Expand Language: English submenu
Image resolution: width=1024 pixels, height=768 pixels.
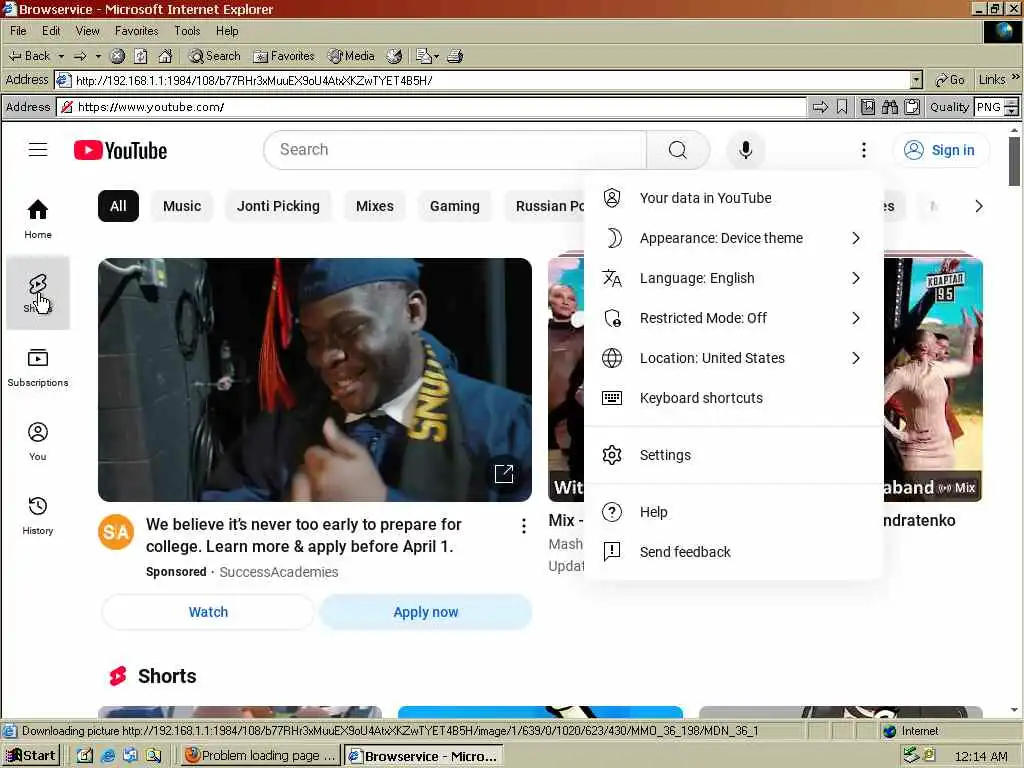(733, 278)
